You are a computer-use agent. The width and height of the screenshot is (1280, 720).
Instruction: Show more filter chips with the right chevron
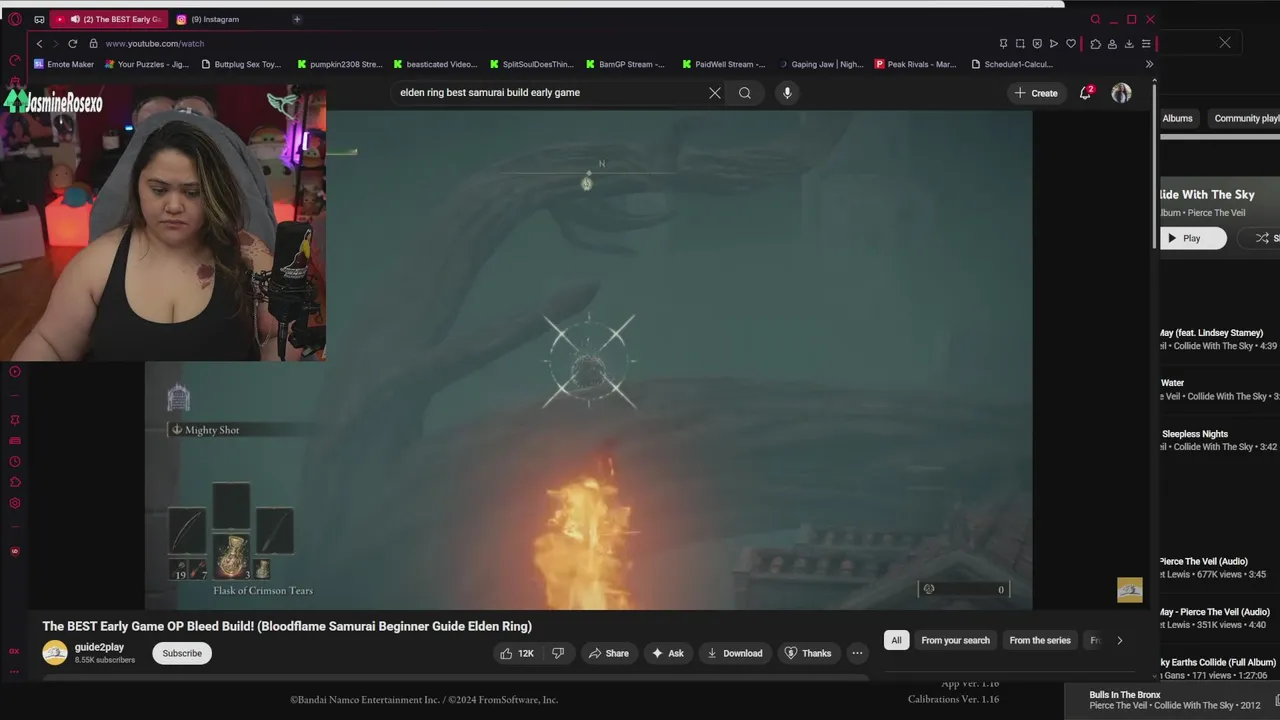[1119, 640]
